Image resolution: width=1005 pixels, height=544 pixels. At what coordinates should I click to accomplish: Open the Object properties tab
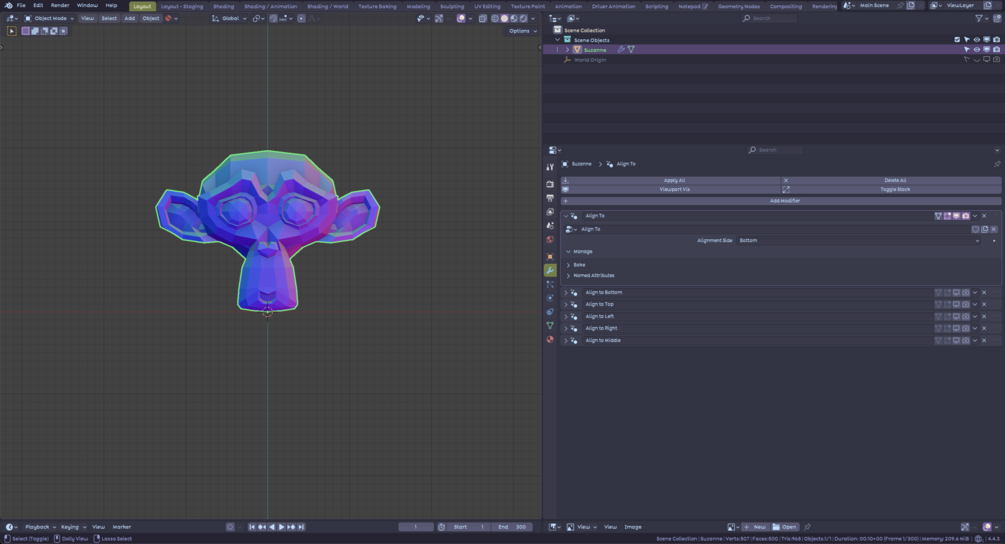click(550, 256)
